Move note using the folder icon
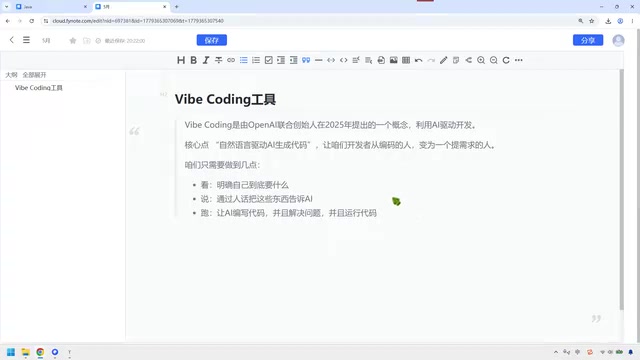 coord(87,40)
